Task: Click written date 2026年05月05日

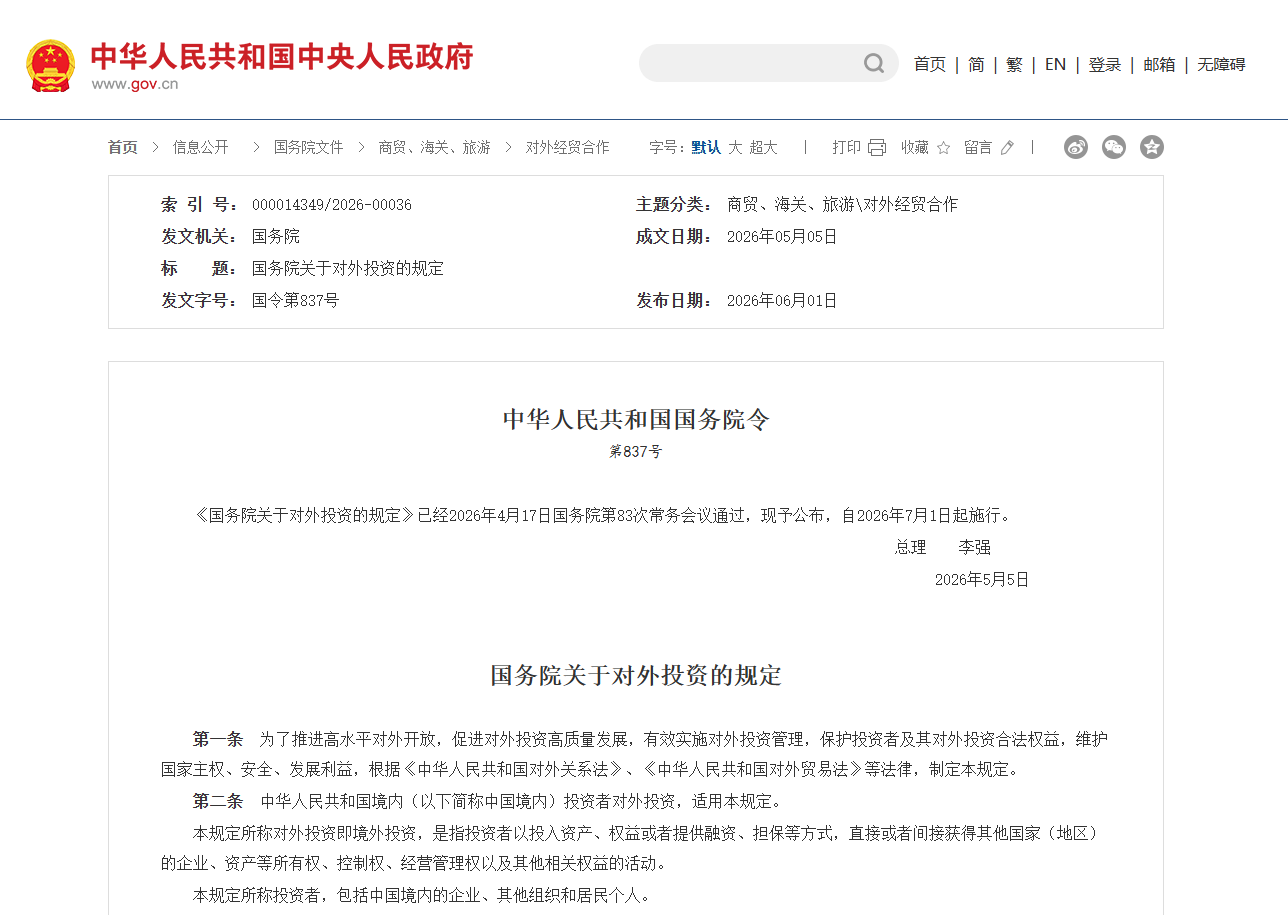Action: (x=782, y=237)
